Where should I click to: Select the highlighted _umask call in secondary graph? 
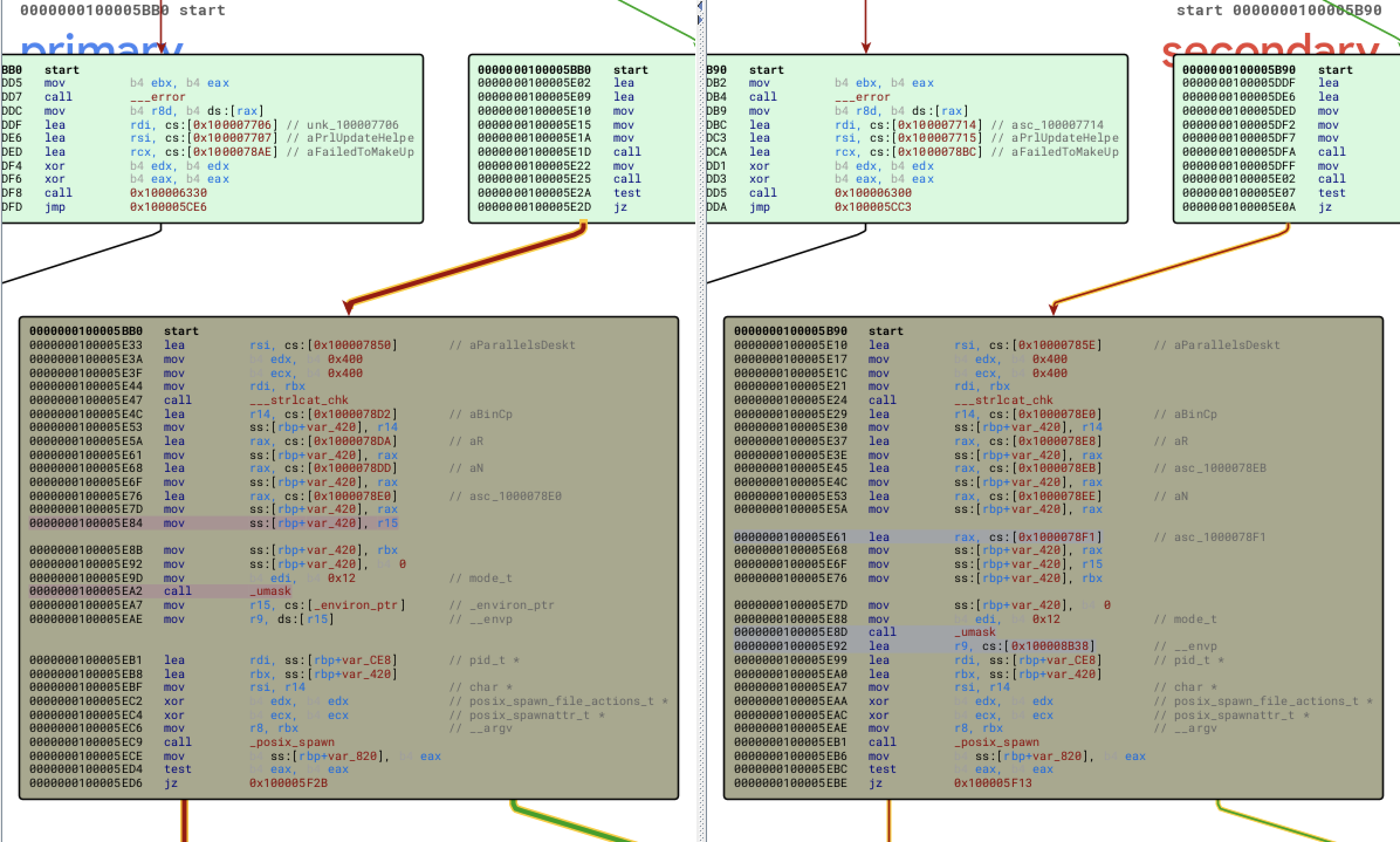[x=974, y=632]
